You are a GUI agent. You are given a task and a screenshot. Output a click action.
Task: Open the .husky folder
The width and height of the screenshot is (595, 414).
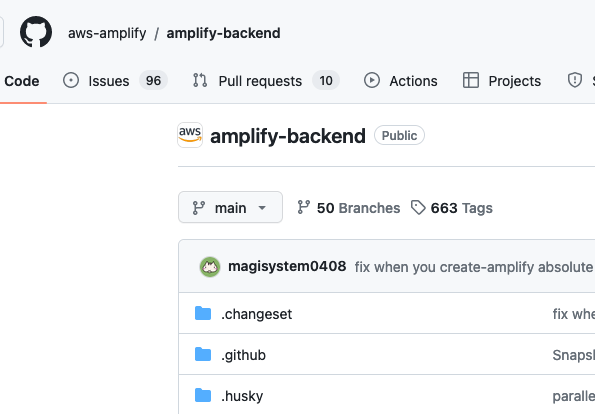242,396
